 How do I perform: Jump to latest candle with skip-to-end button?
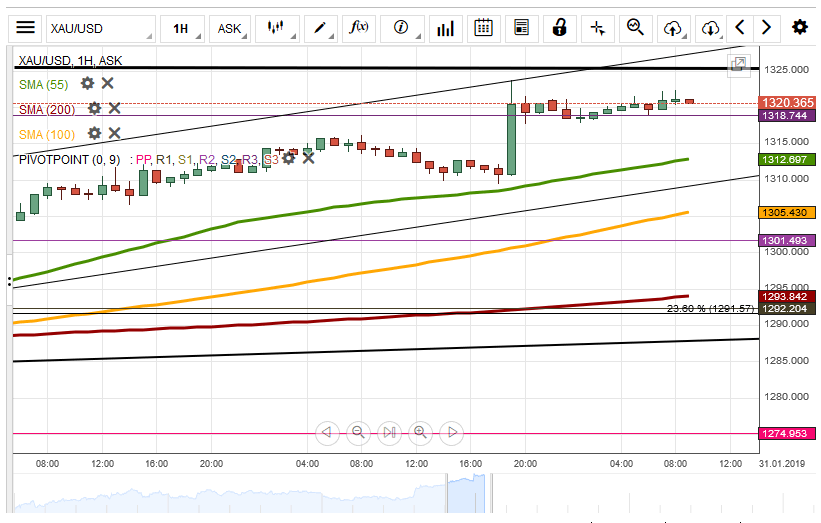click(389, 433)
